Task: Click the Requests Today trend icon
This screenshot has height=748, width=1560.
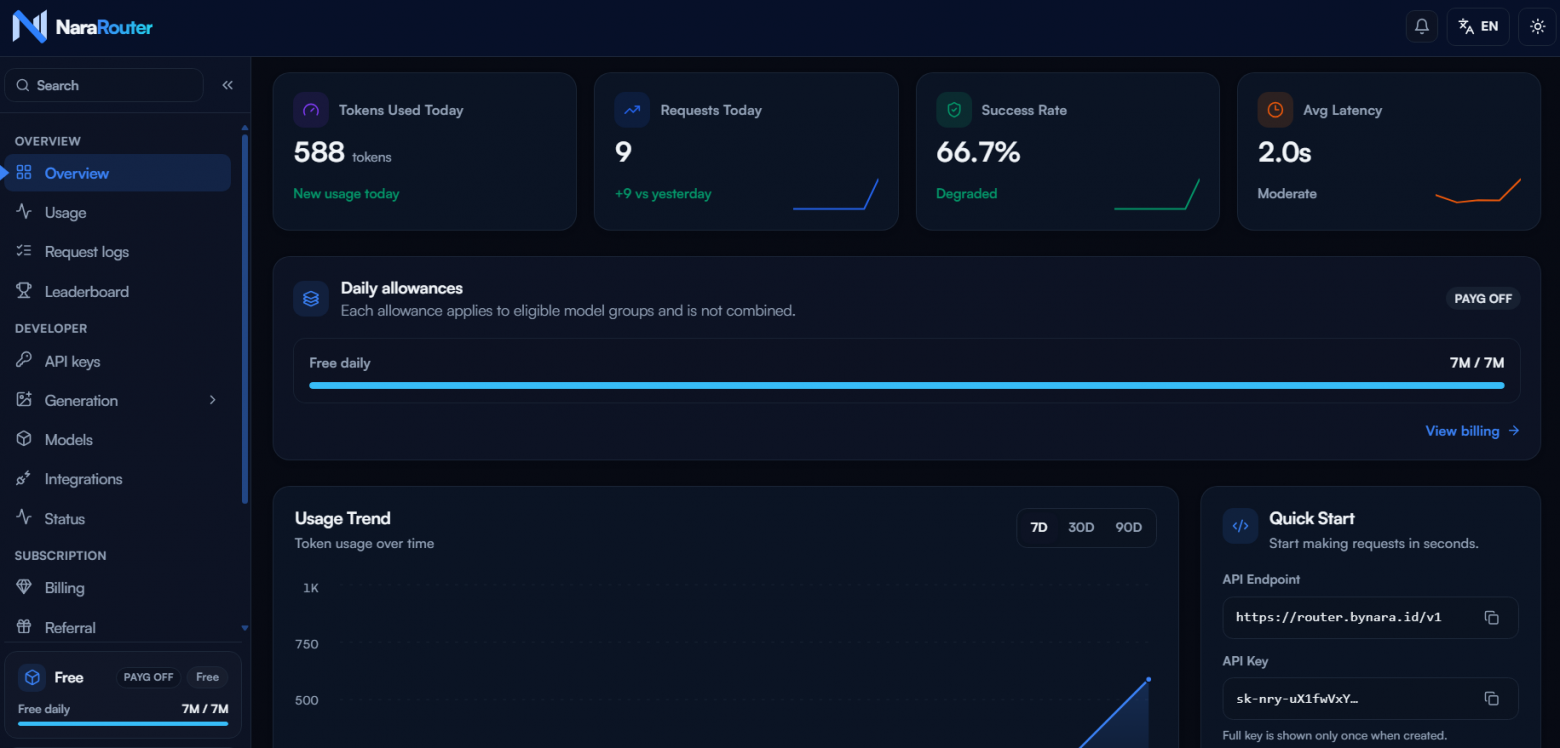Action: pyautogui.click(x=632, y=110)
